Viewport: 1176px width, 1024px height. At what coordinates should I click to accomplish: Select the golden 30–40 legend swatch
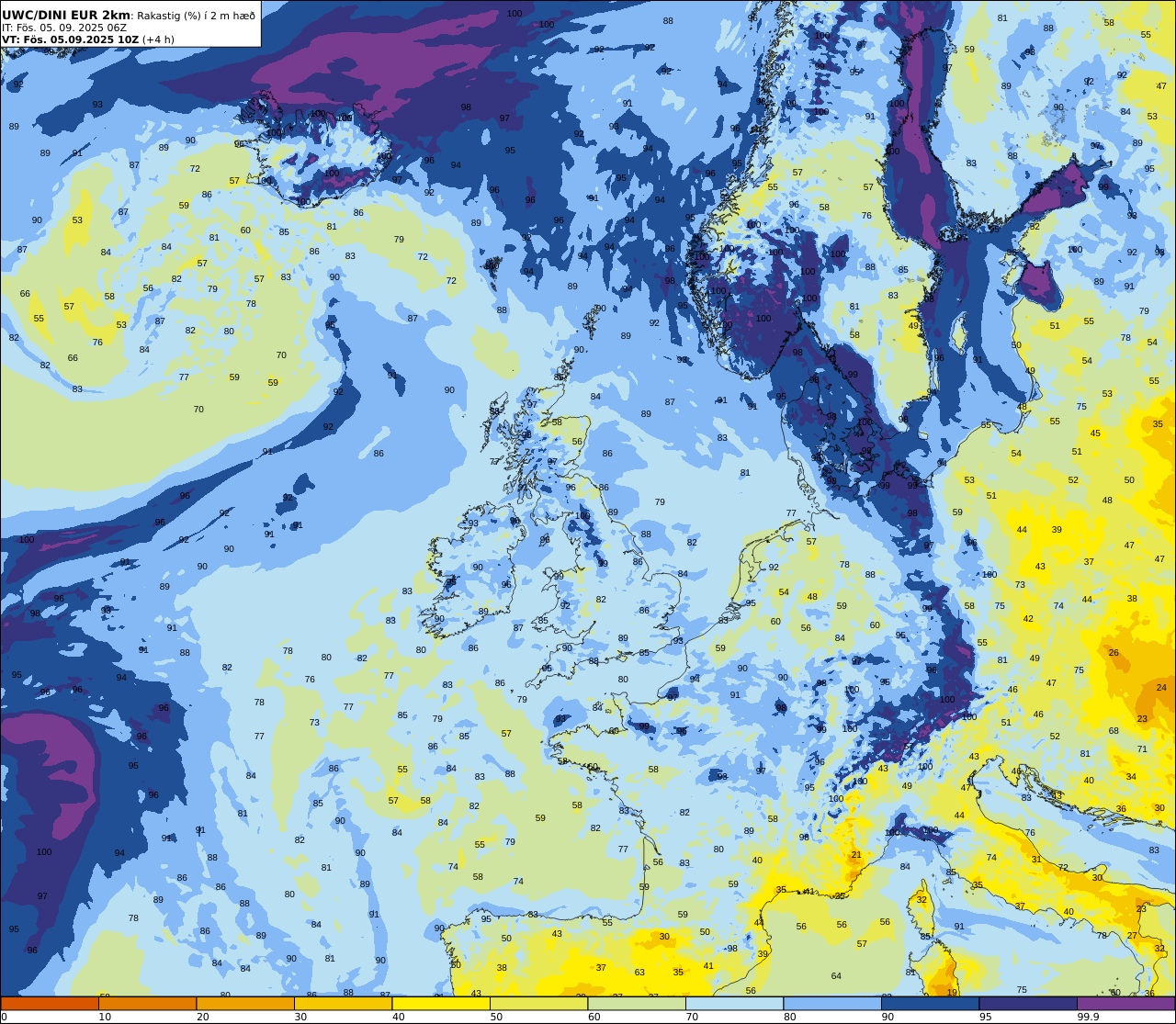(343, 1003)
